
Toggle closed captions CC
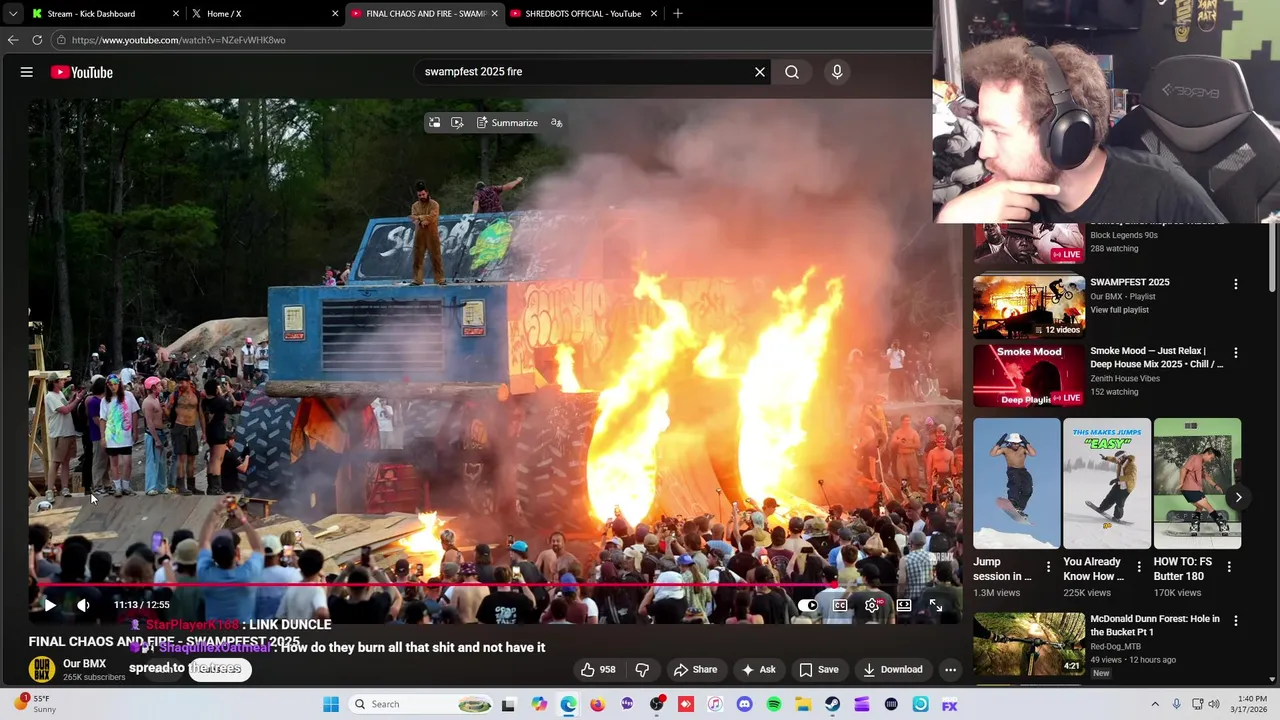point(840,605)
